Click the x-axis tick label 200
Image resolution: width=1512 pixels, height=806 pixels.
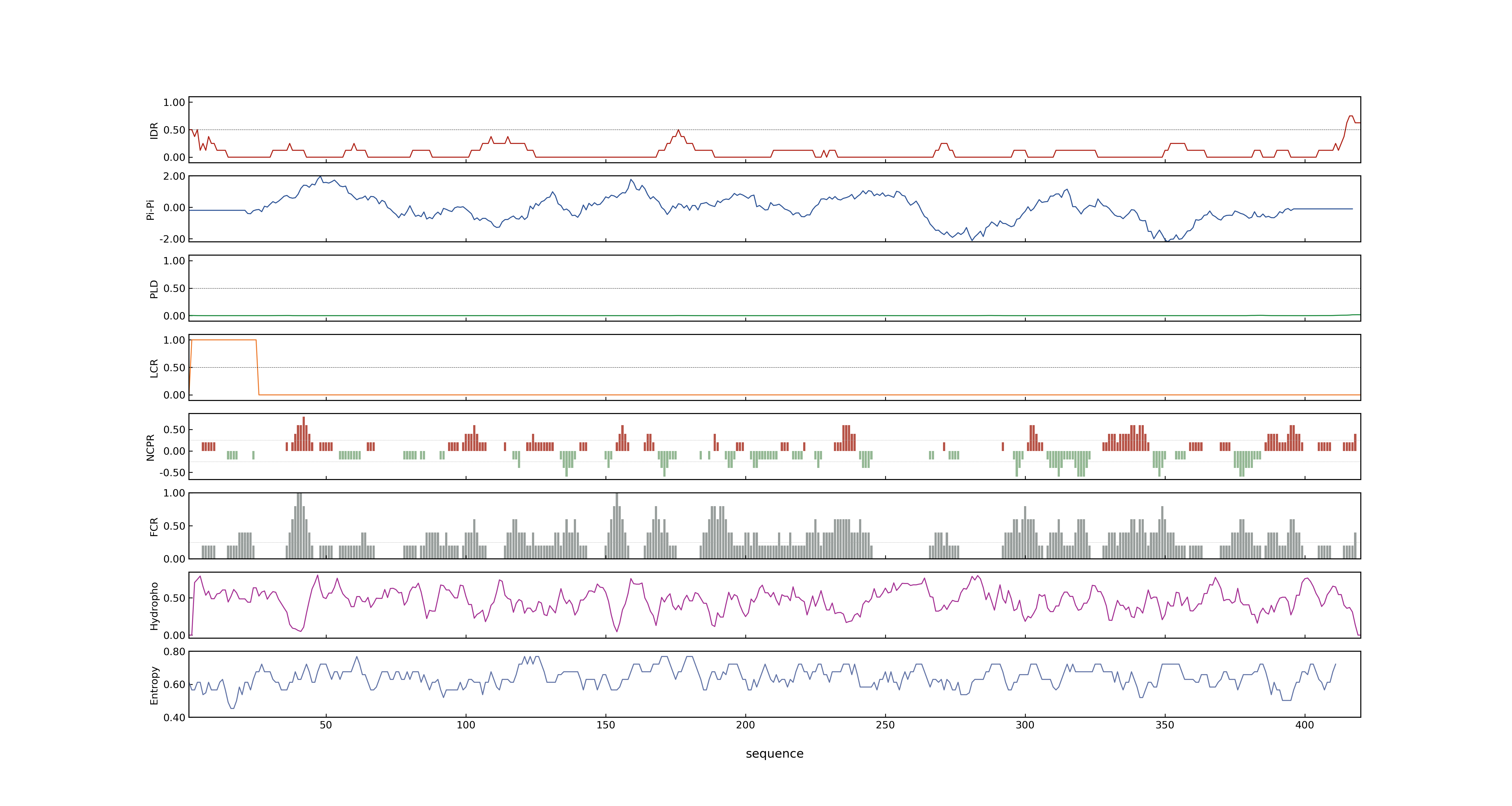pyautogui.click(x=745, y=725)
